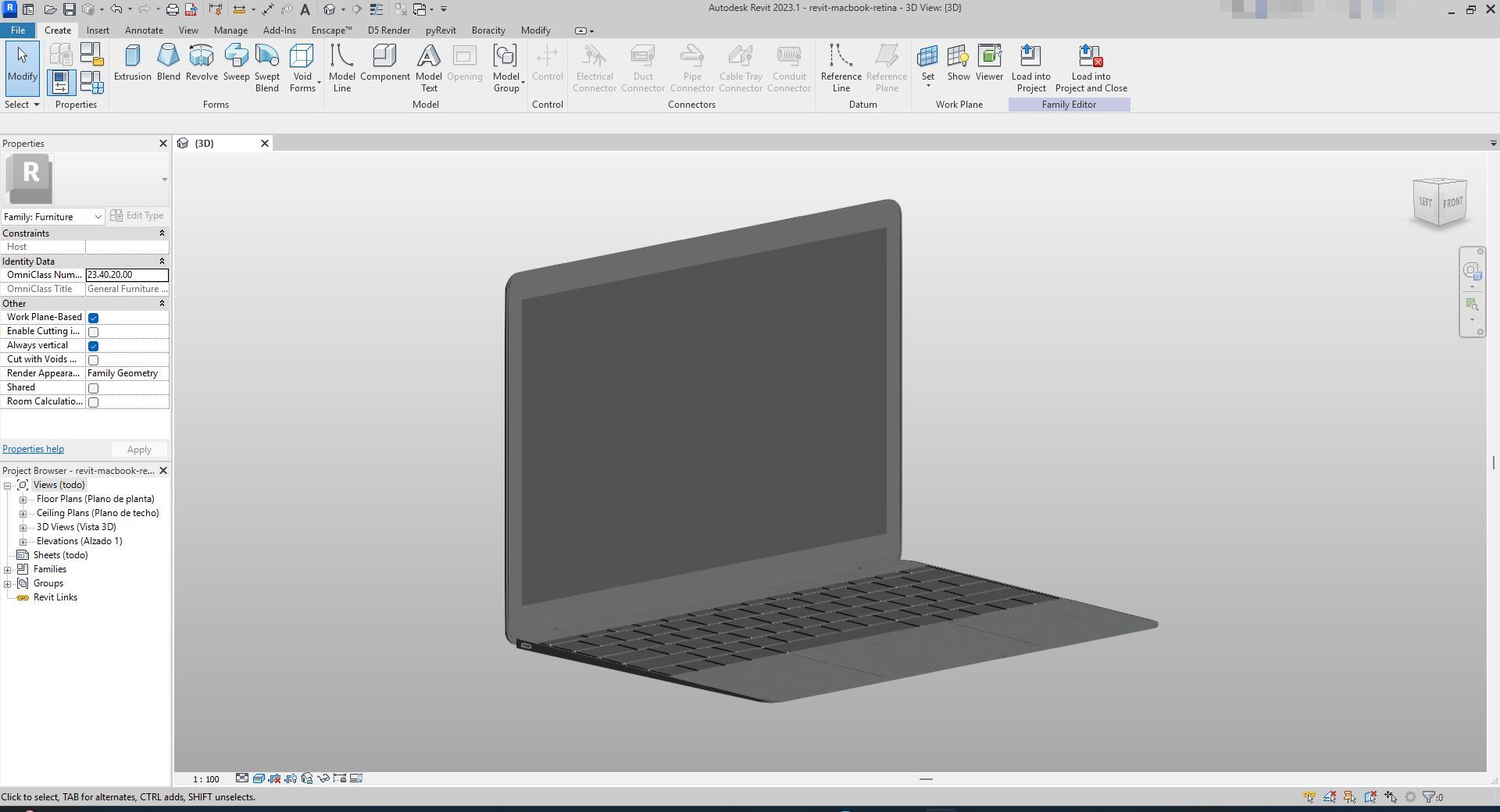Click Load into Project
This screenshot has height=812, width=1500.
tap(1031, 68)
